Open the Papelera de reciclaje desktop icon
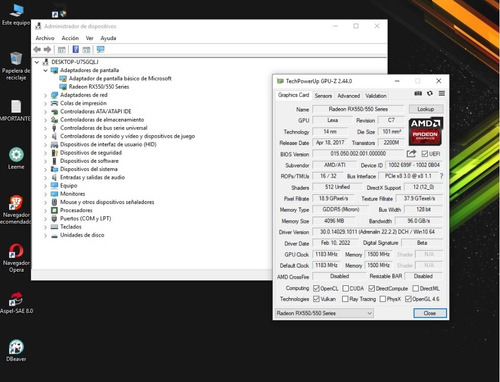 (x=16, y=66)
